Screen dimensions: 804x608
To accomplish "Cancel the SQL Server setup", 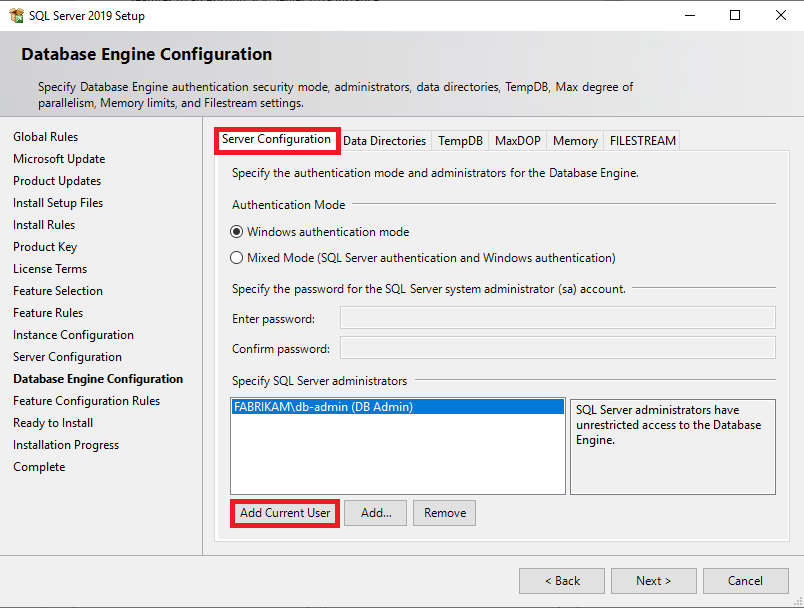I will pyautogui.click(x=746, y=581).
